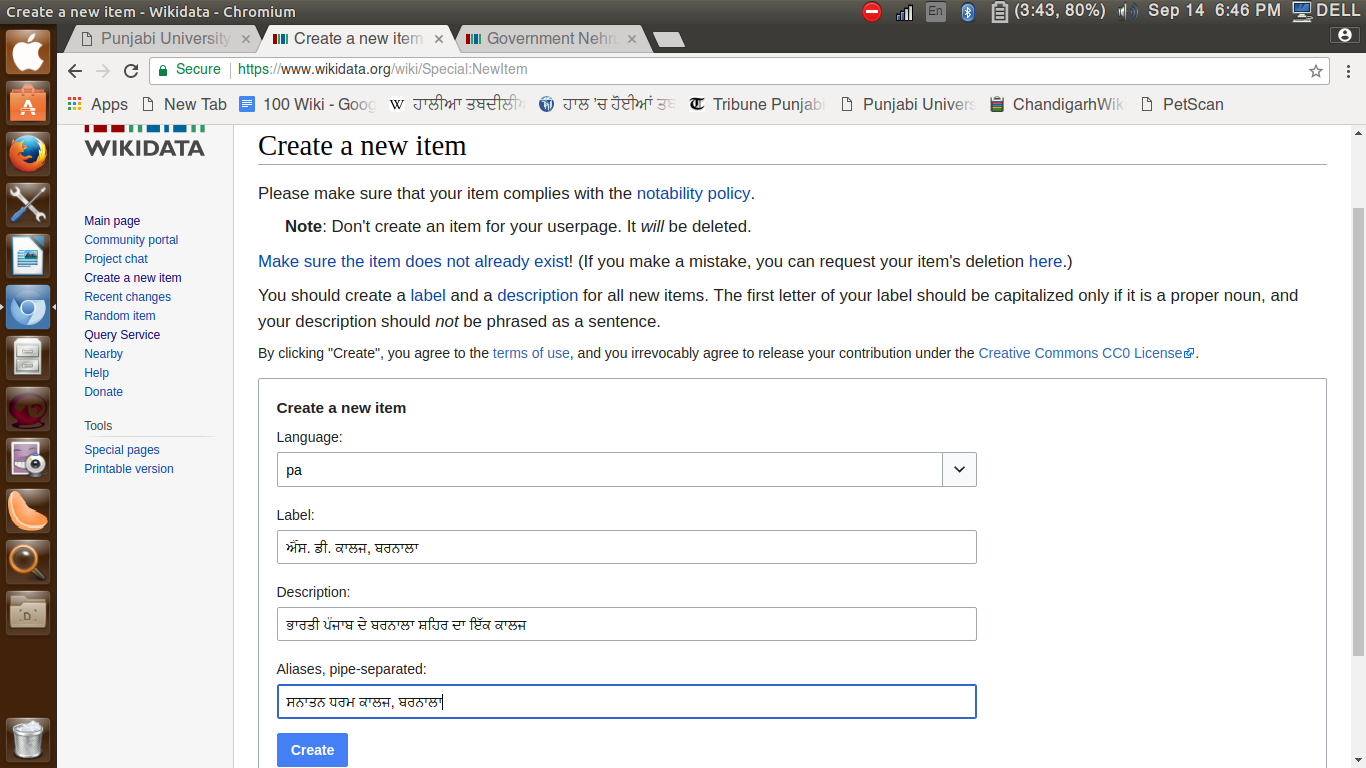Switch to the Government Nehru tab
1366x768 pixels.
click(x=552, y=39)
